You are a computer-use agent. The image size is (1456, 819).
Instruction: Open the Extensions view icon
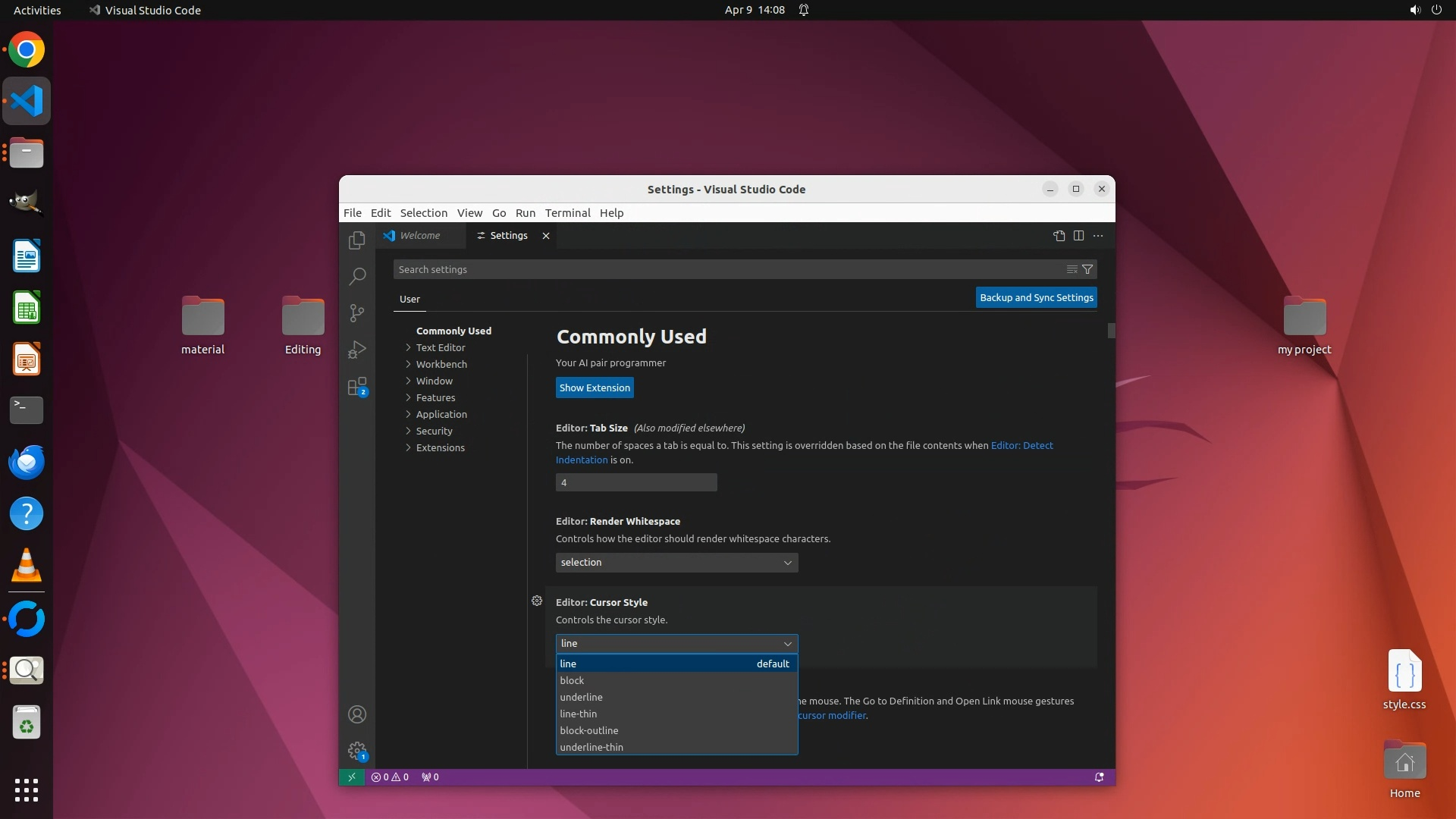coord(356,387)
